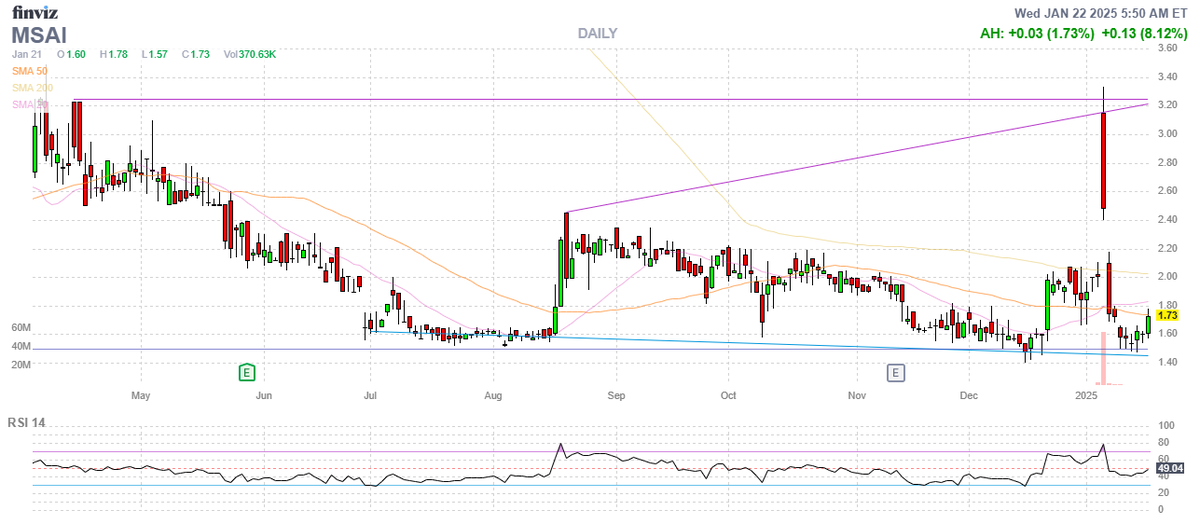
Task: Click the 2.20 price axis label
Action: pyautogui.click(x=1167, y=248)
